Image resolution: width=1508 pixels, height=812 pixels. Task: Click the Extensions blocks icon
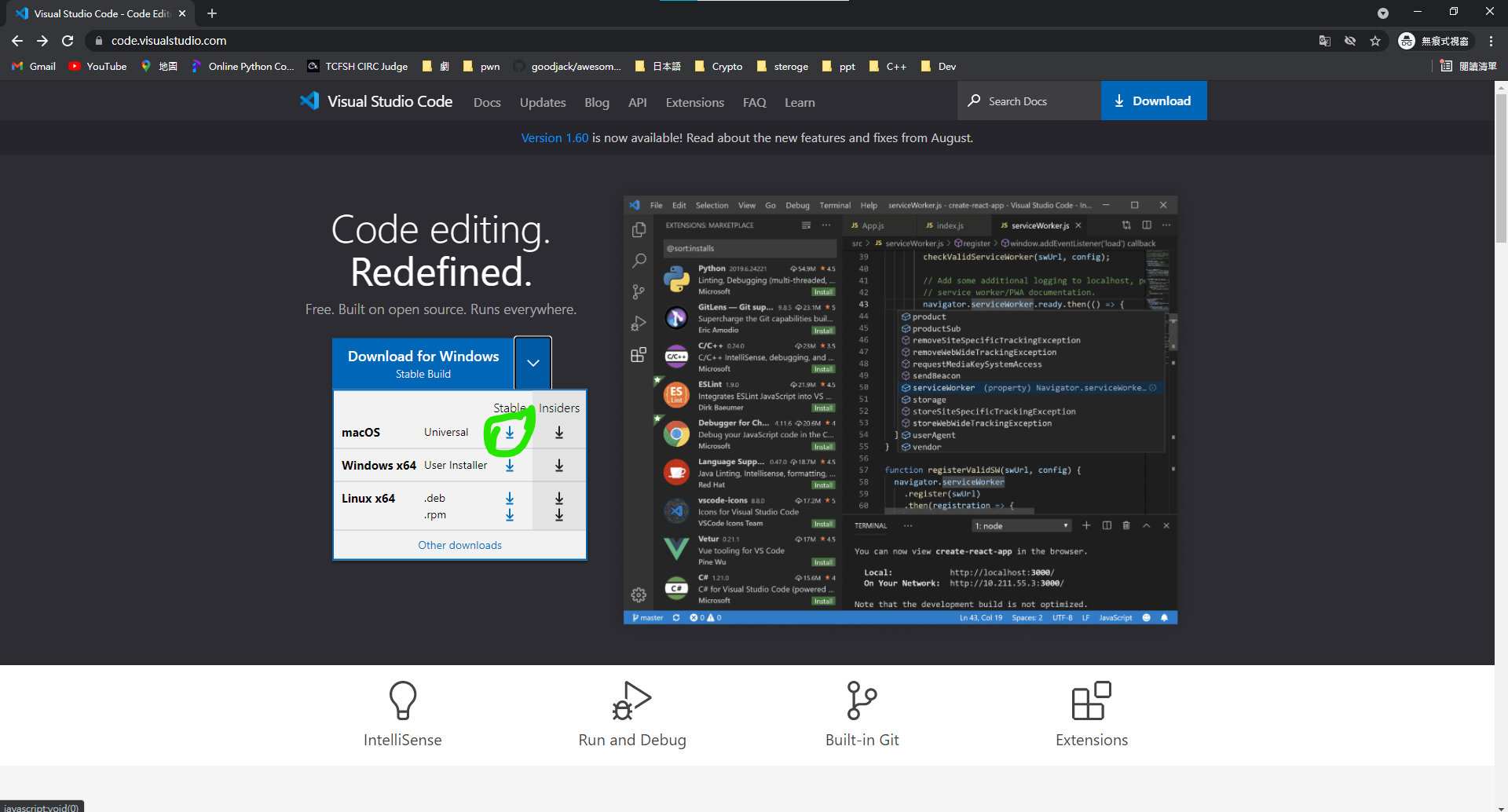pos(1092,700)
